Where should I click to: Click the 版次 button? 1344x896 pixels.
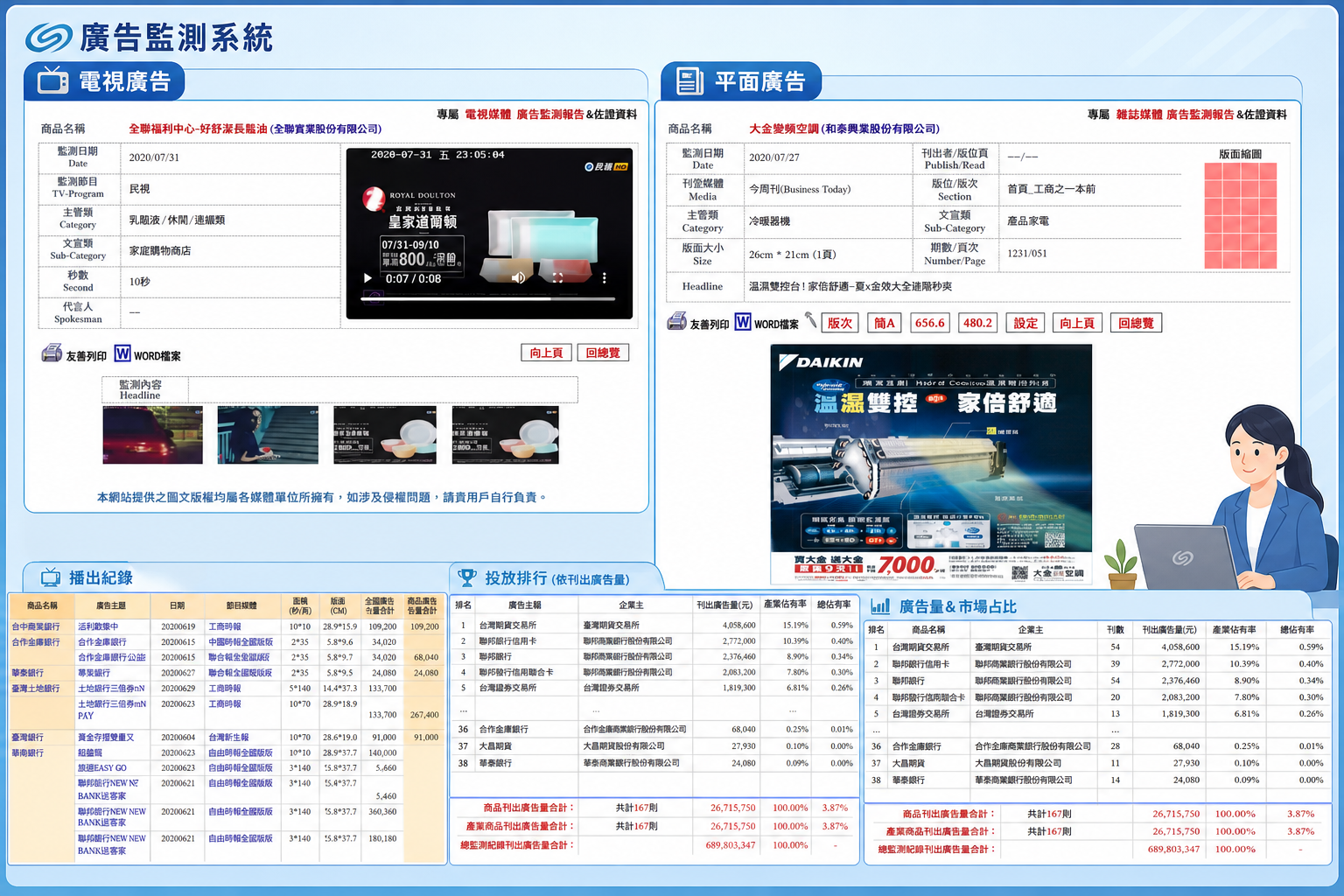(x=840, y=323)
